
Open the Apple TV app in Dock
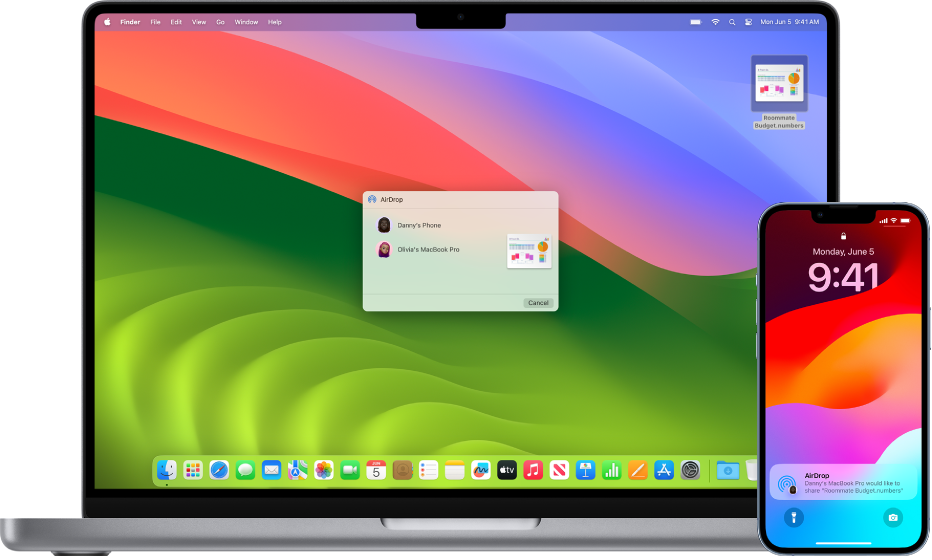(507, 470)
